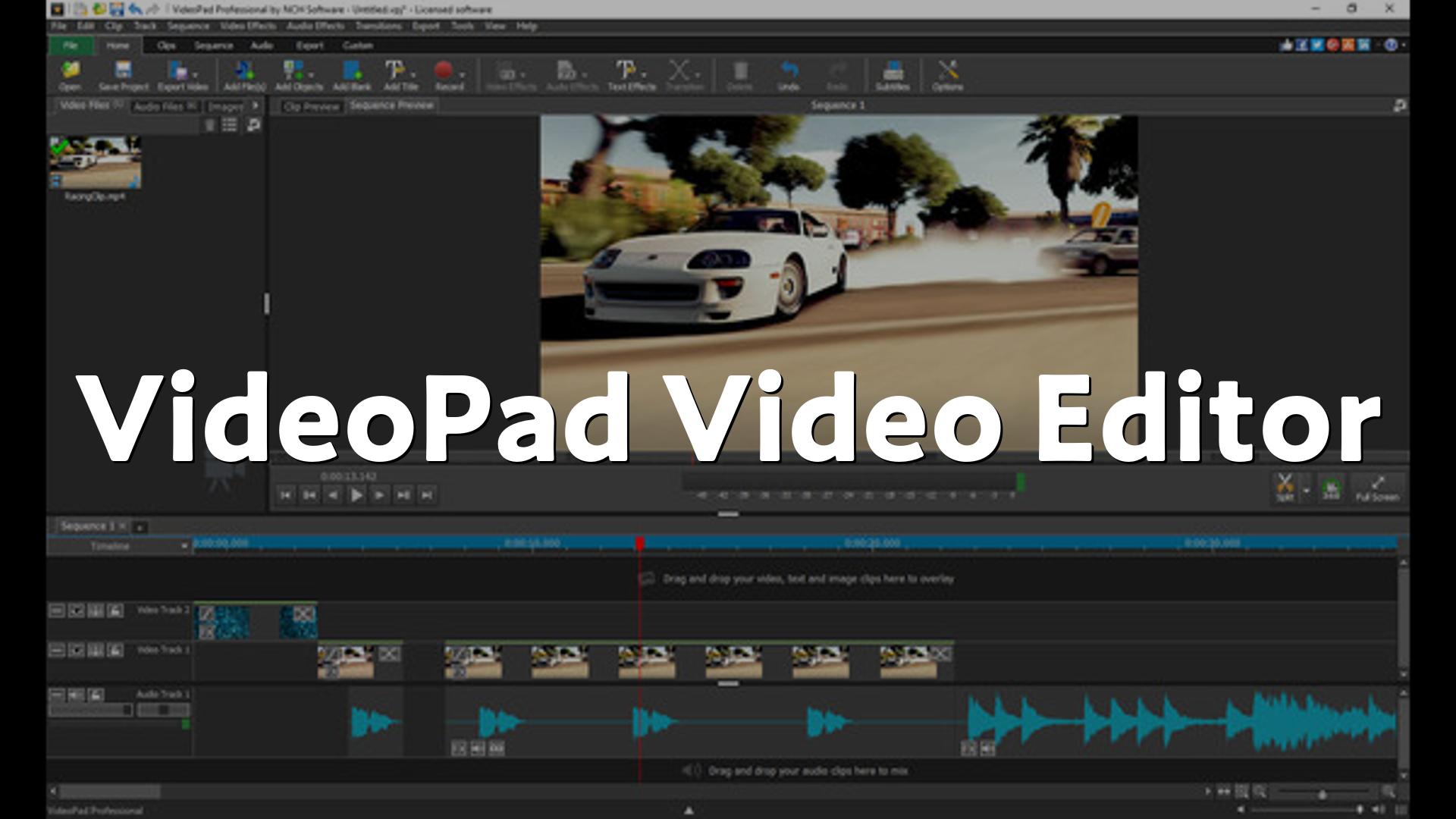
Task: Click the help icon at top right
Action: 1390,45
